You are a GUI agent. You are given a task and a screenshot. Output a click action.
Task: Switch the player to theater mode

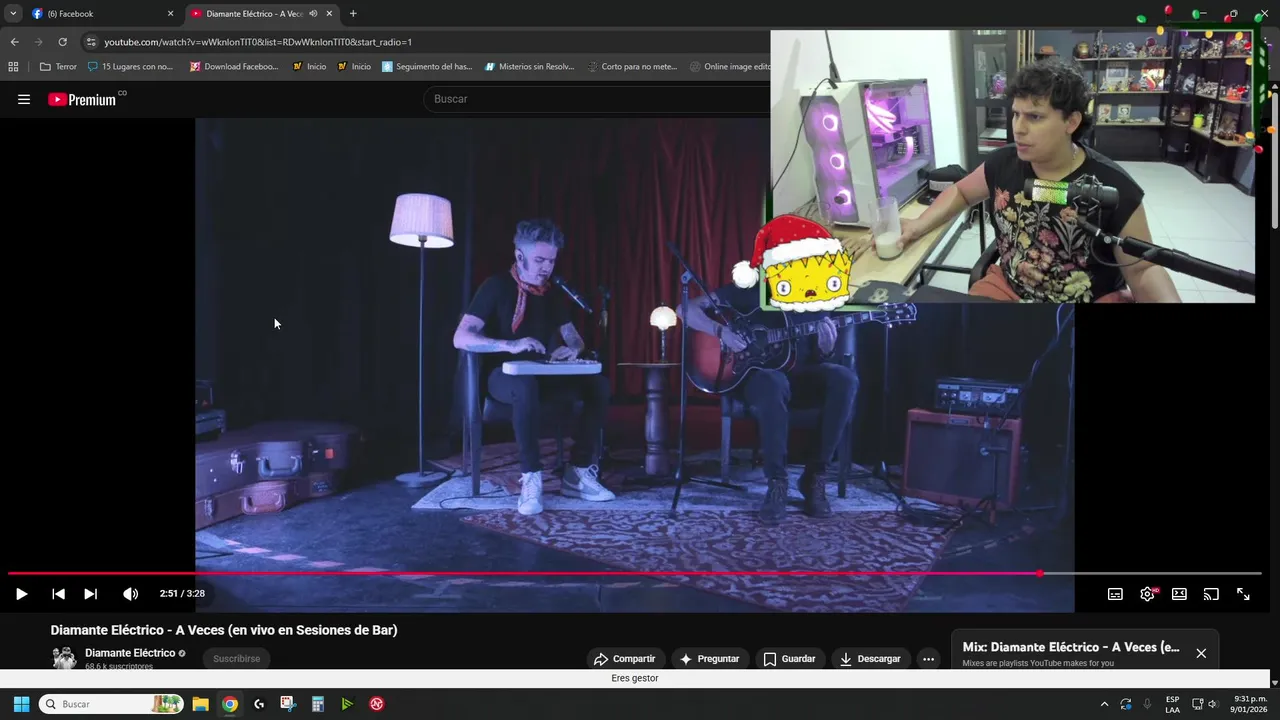(x=1179, y=594)
